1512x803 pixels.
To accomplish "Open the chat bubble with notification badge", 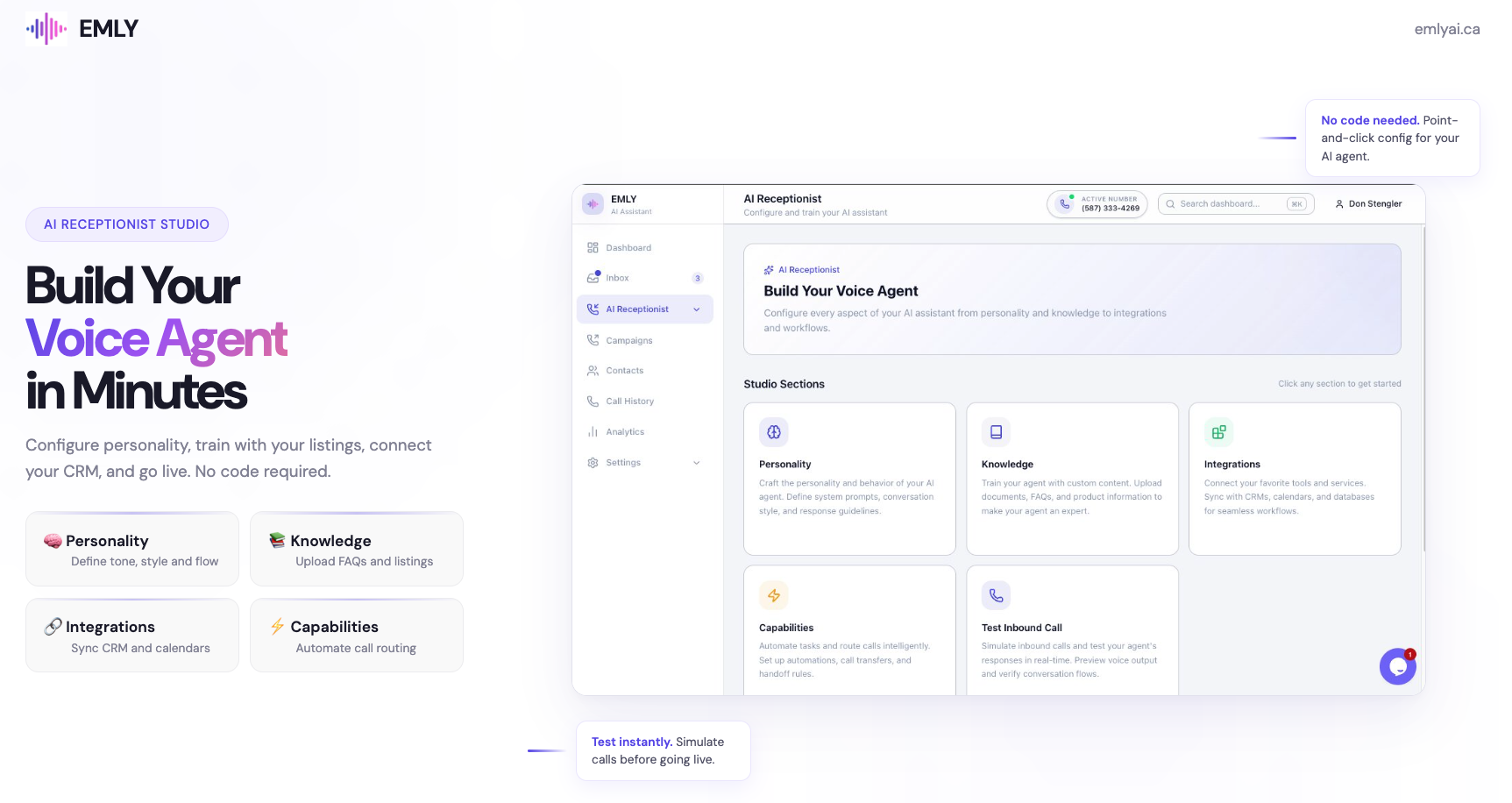I will click(1397, 666).
